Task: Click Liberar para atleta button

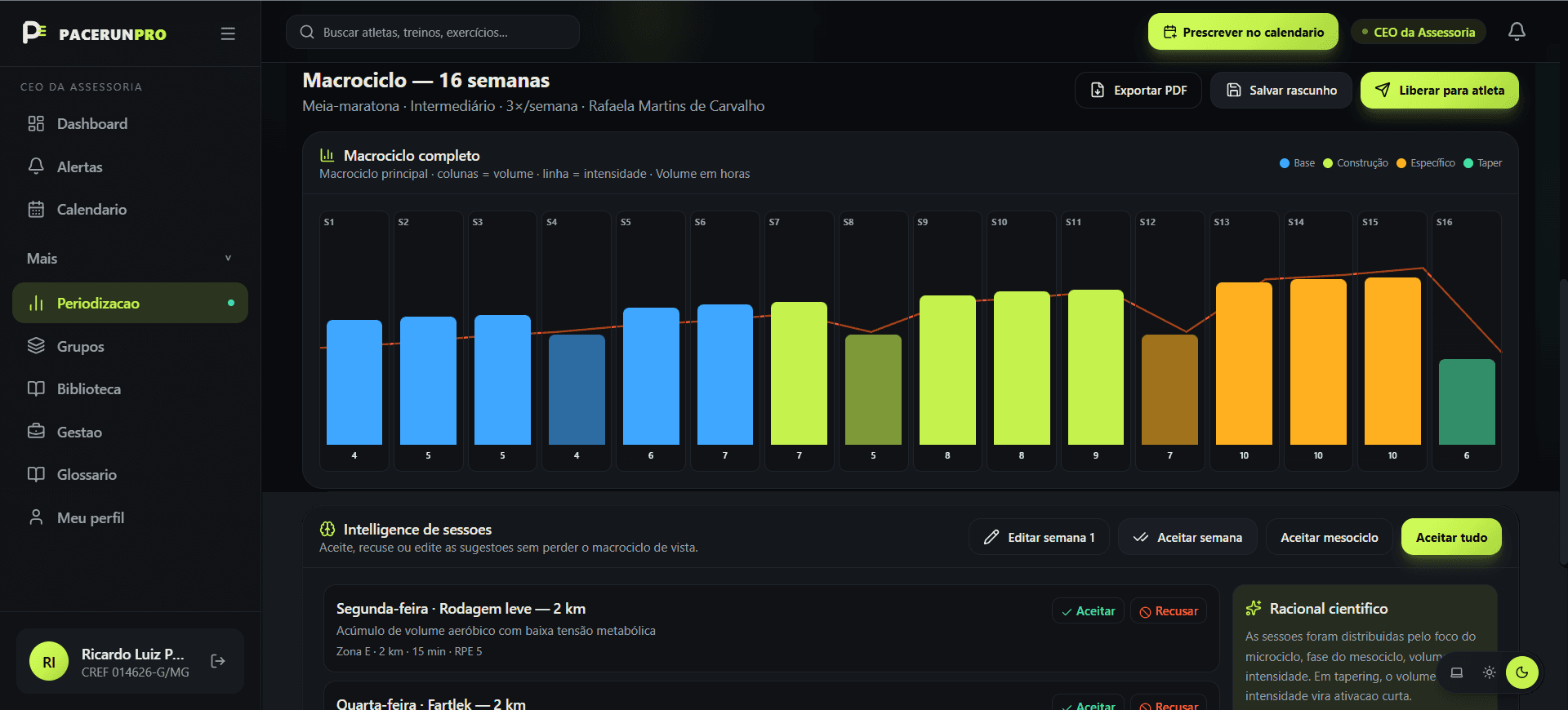Action: (x=1440, y=90)
